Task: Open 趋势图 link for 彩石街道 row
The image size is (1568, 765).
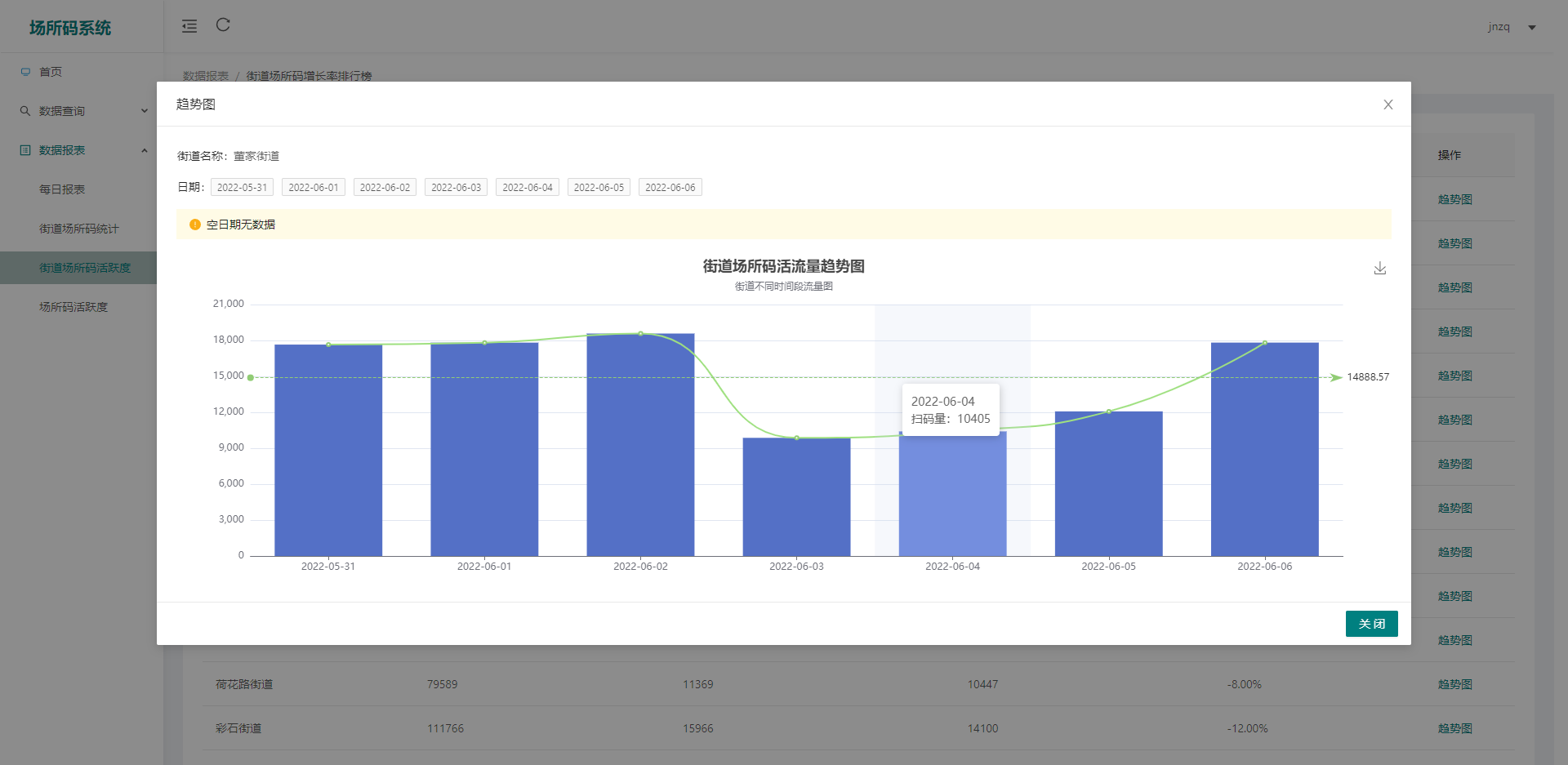Action: point(1454,728)
